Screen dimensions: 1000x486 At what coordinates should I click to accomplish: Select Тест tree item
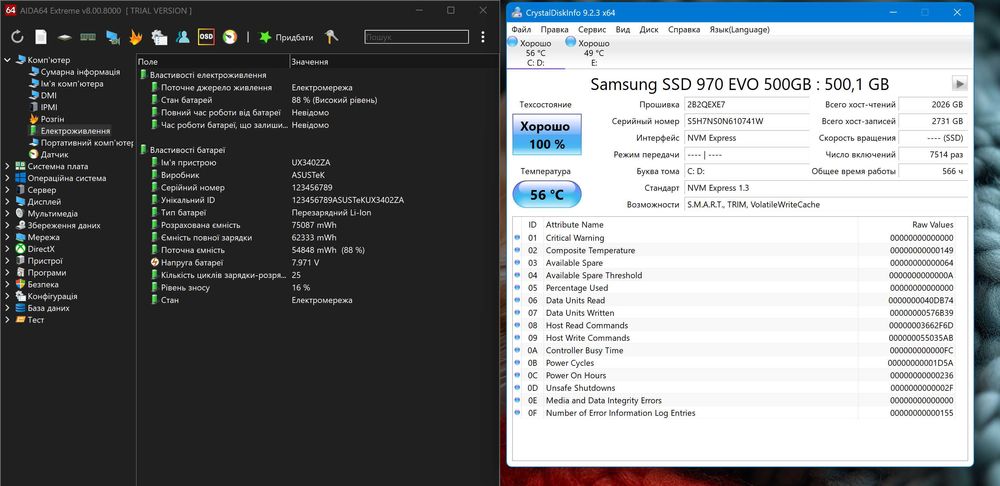pyautogui.click(x=36, y=320)
